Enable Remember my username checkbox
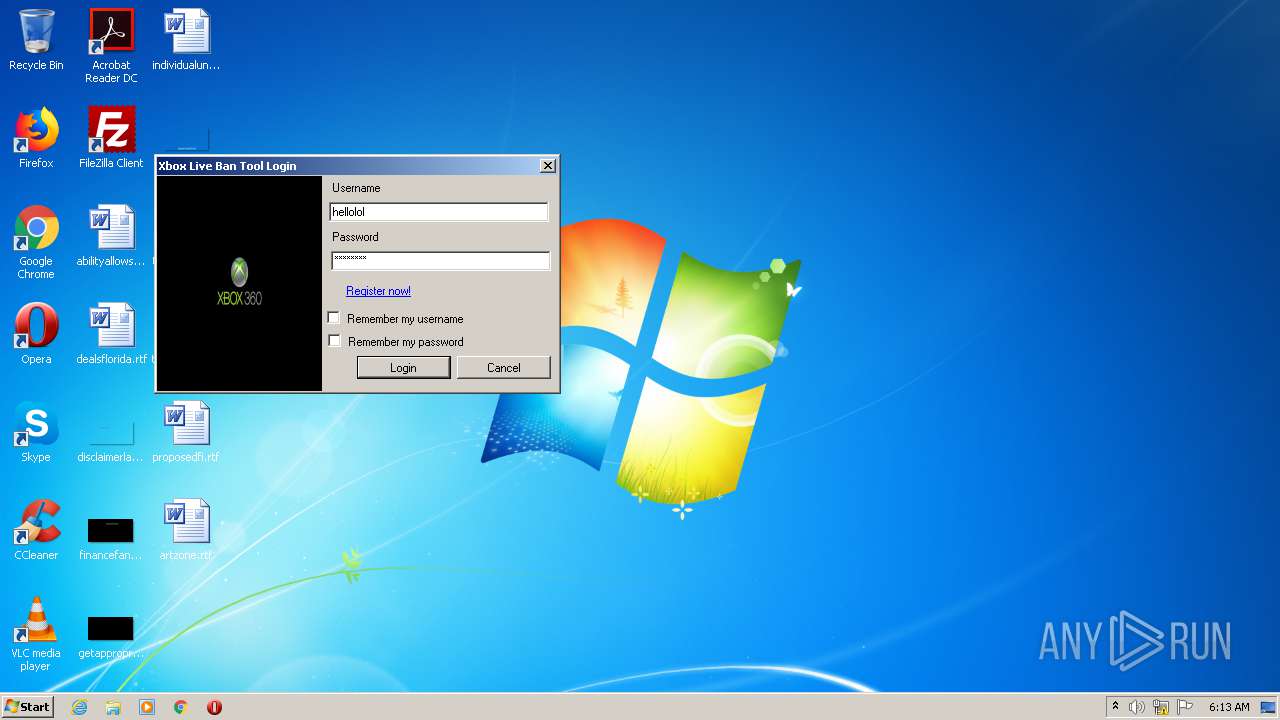The width and height of the screenshot is (1280, 720). pyautogui.click(x=334, y=318)
